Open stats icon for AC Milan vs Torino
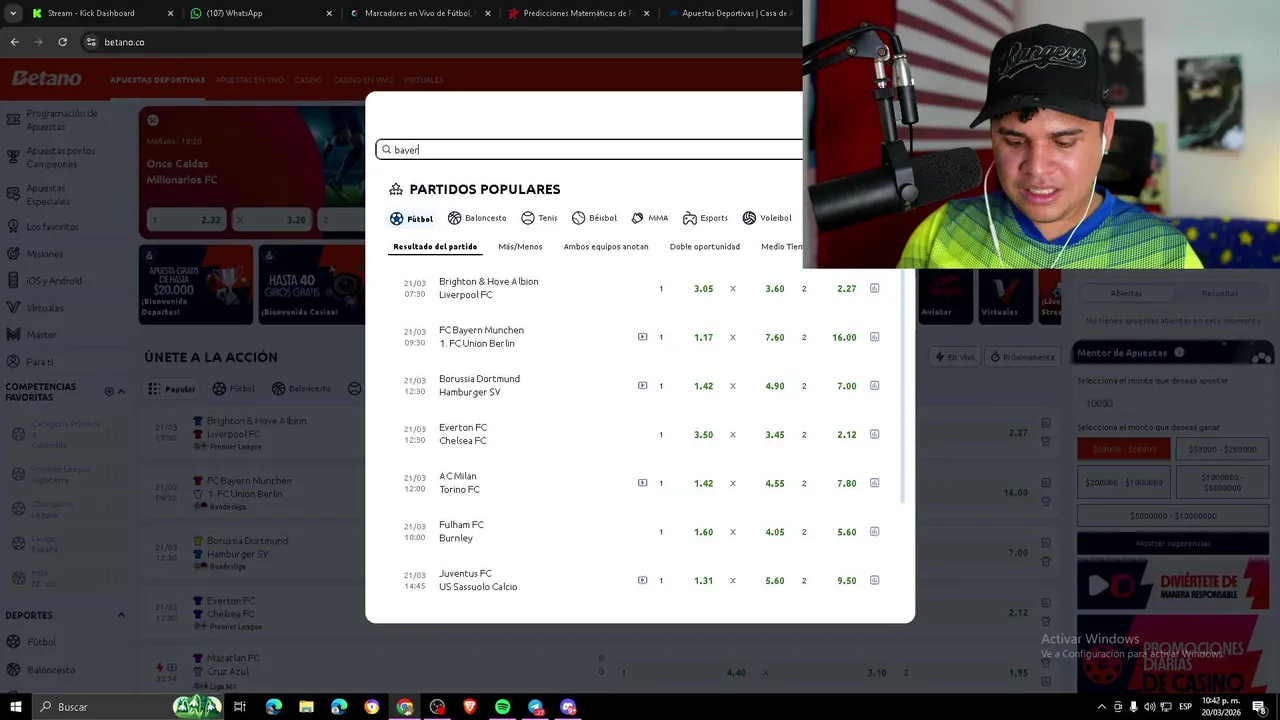The height and width of the screenshot is (720, 1280). point(874,483)
